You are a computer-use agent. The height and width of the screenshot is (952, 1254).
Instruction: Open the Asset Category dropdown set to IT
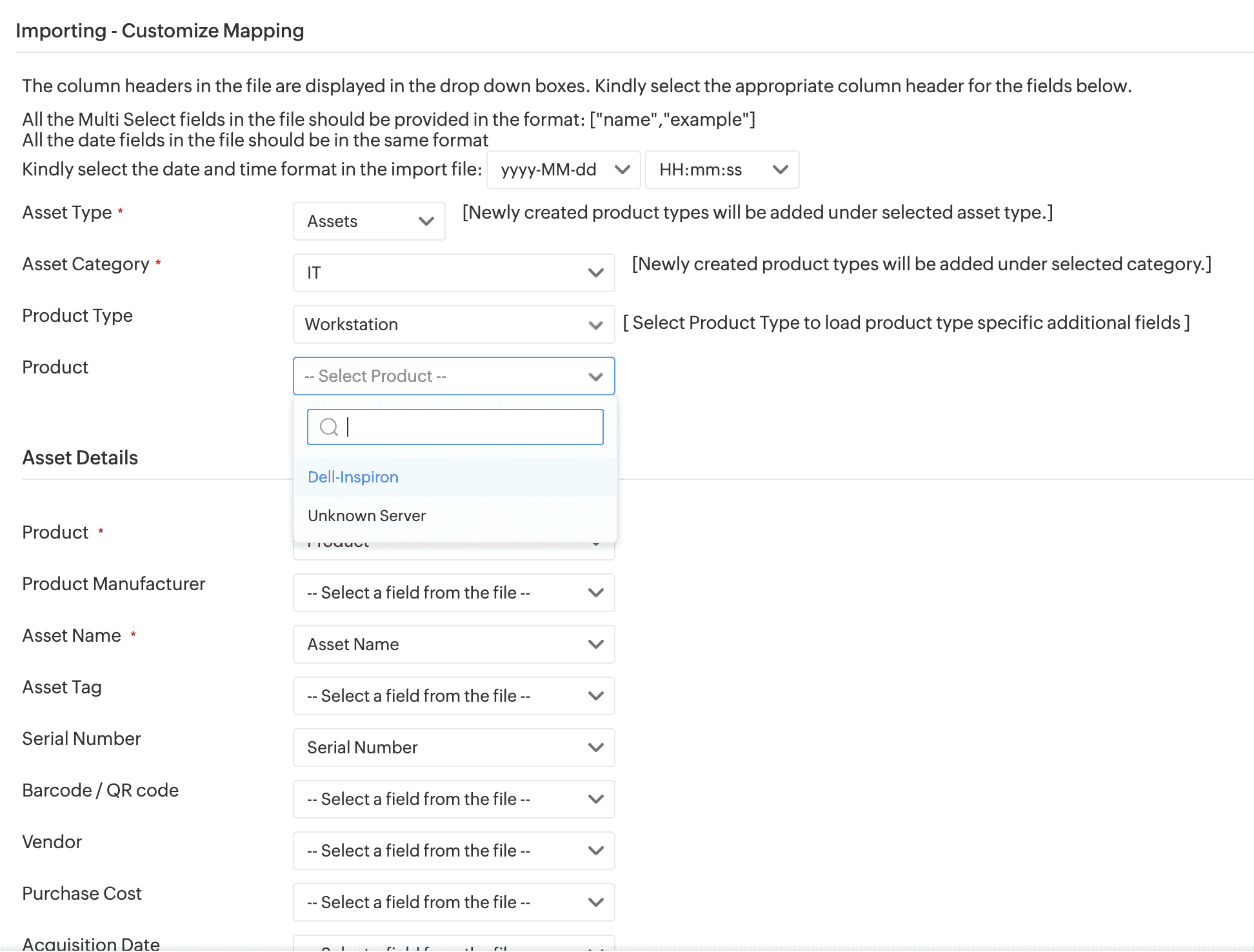tap(453, 273)
